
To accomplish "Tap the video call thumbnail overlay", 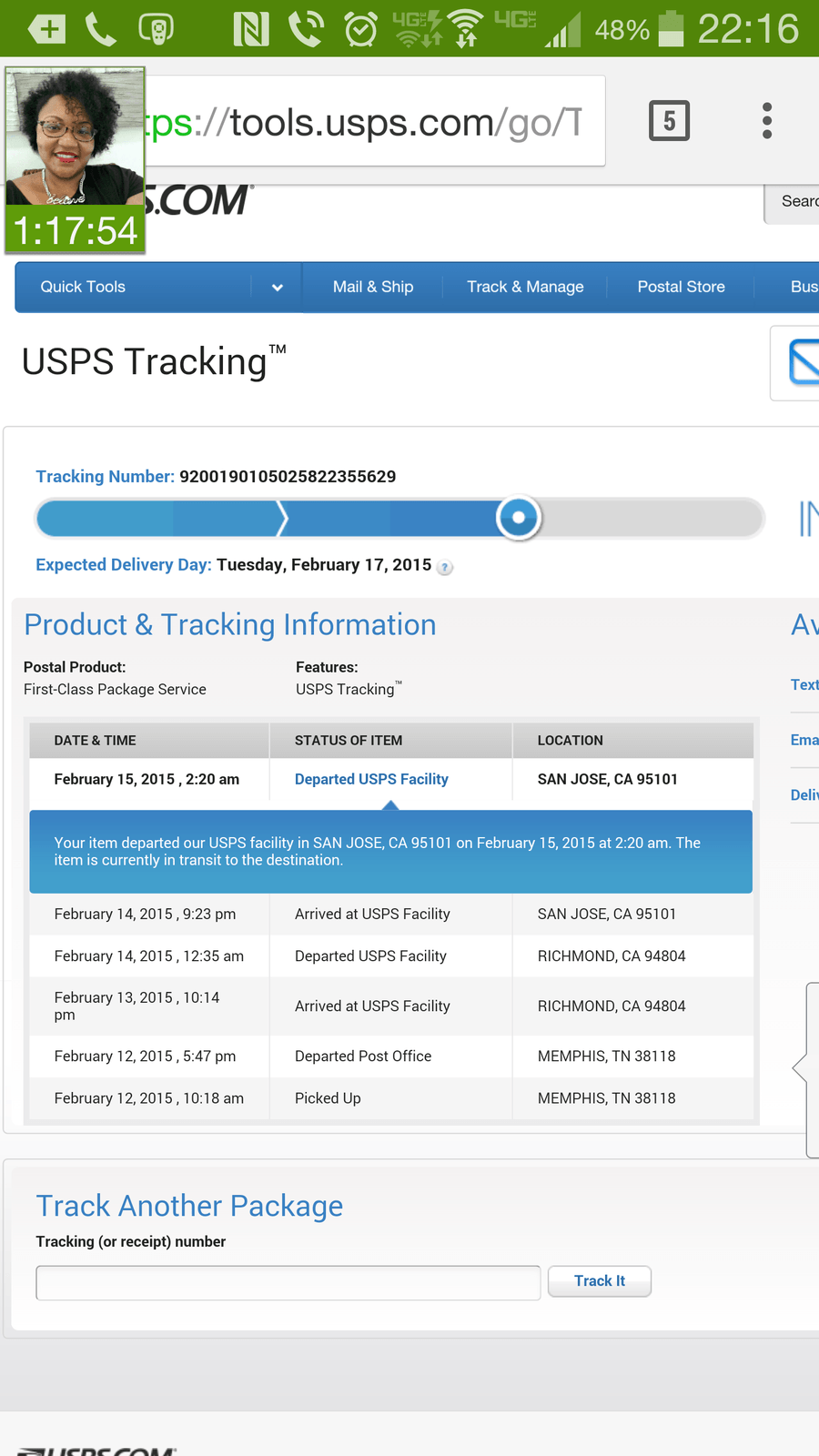I will 75,160.
